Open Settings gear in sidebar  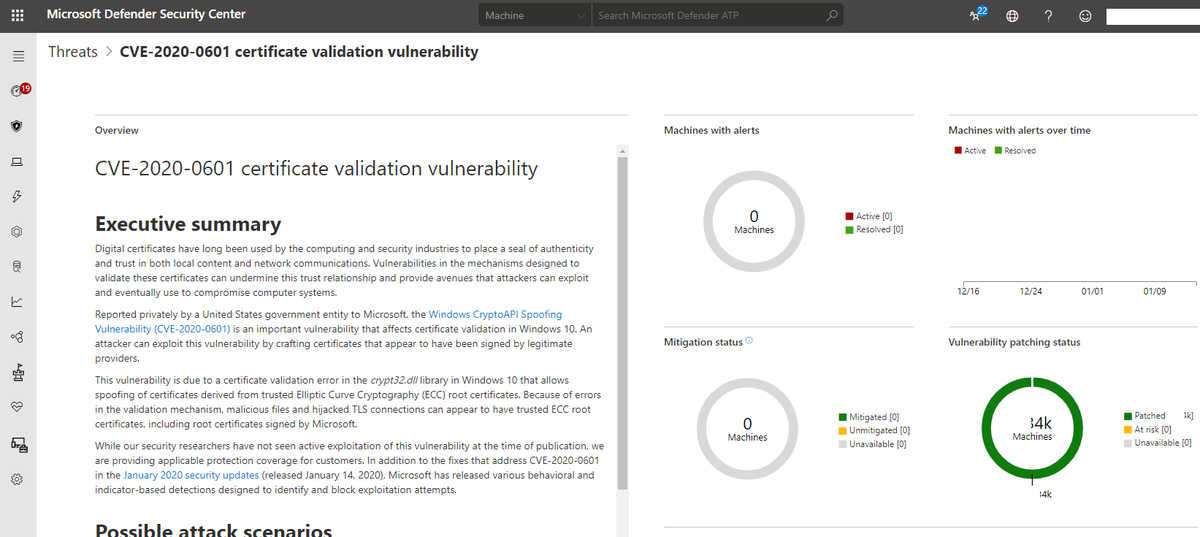point(17,479)
